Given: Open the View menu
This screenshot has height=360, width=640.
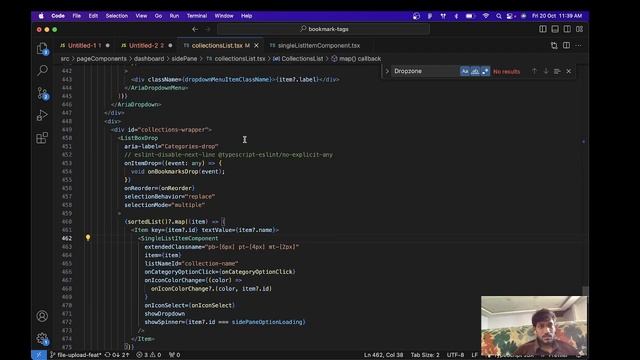Looking at the screenshot, I should pyautogui.click(x=141, y=16).
